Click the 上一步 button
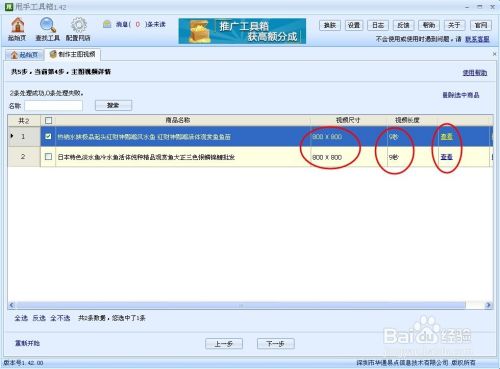 [x=224, y=344]
